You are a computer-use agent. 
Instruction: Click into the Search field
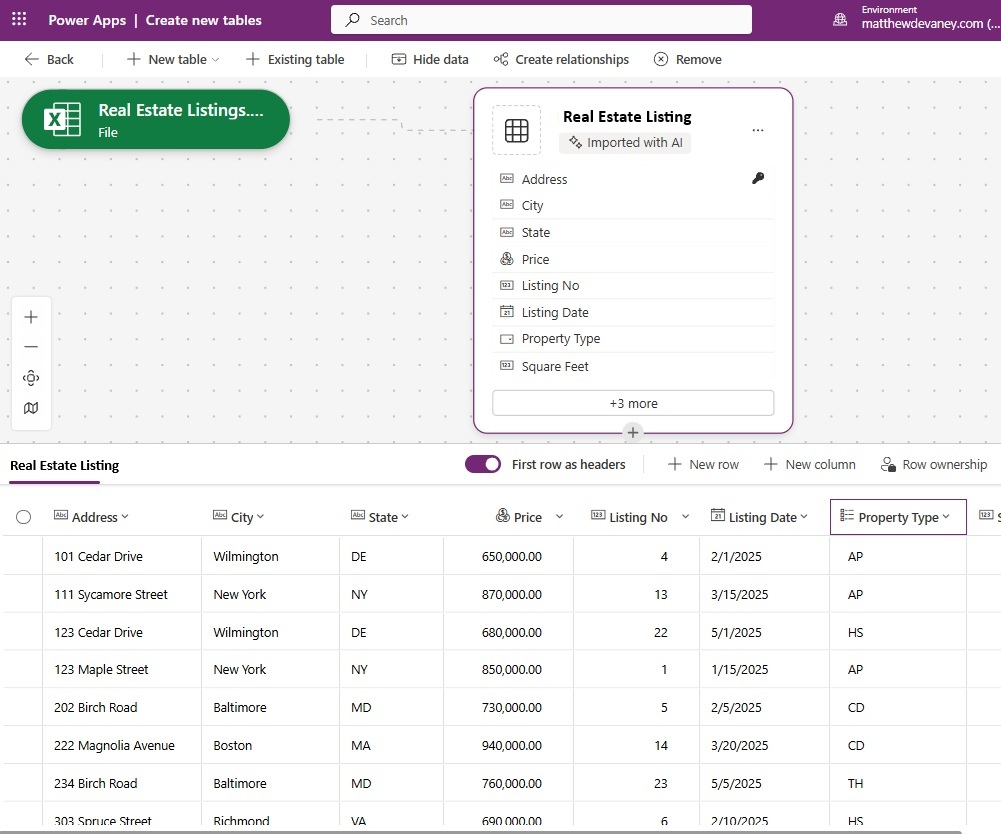[541, 20]
